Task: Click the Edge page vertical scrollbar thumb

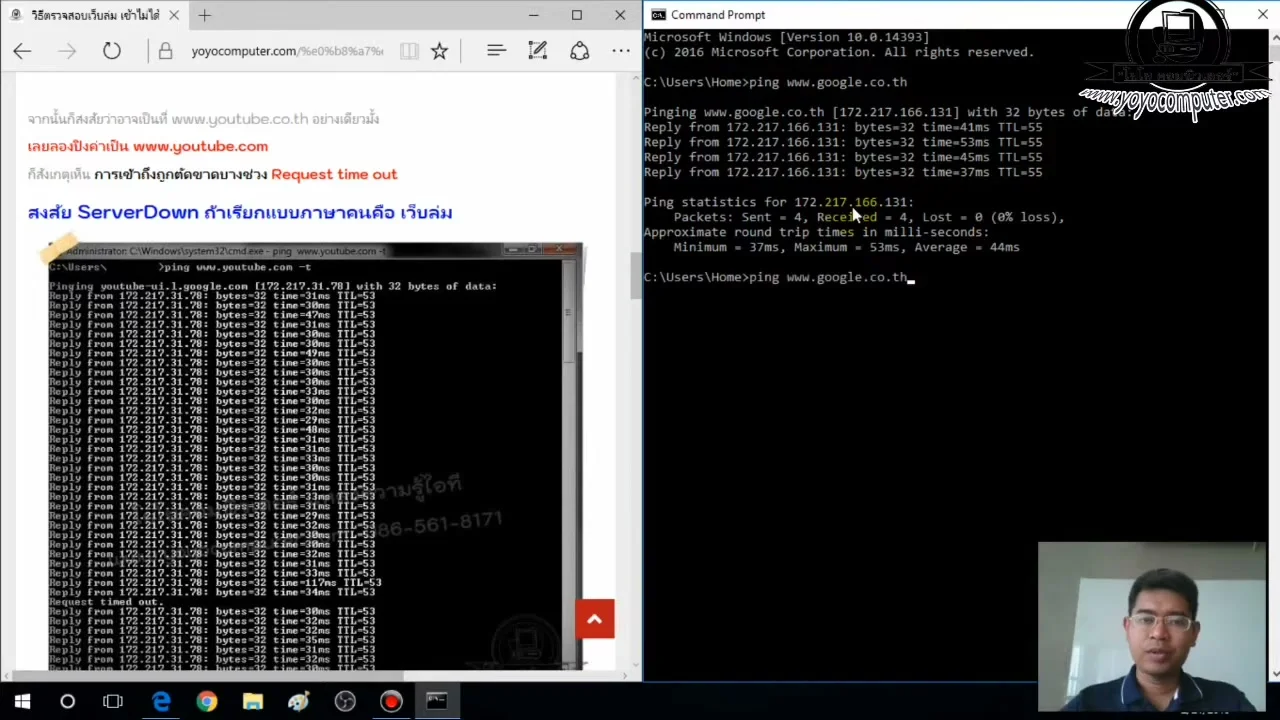Action: point(634,275)
